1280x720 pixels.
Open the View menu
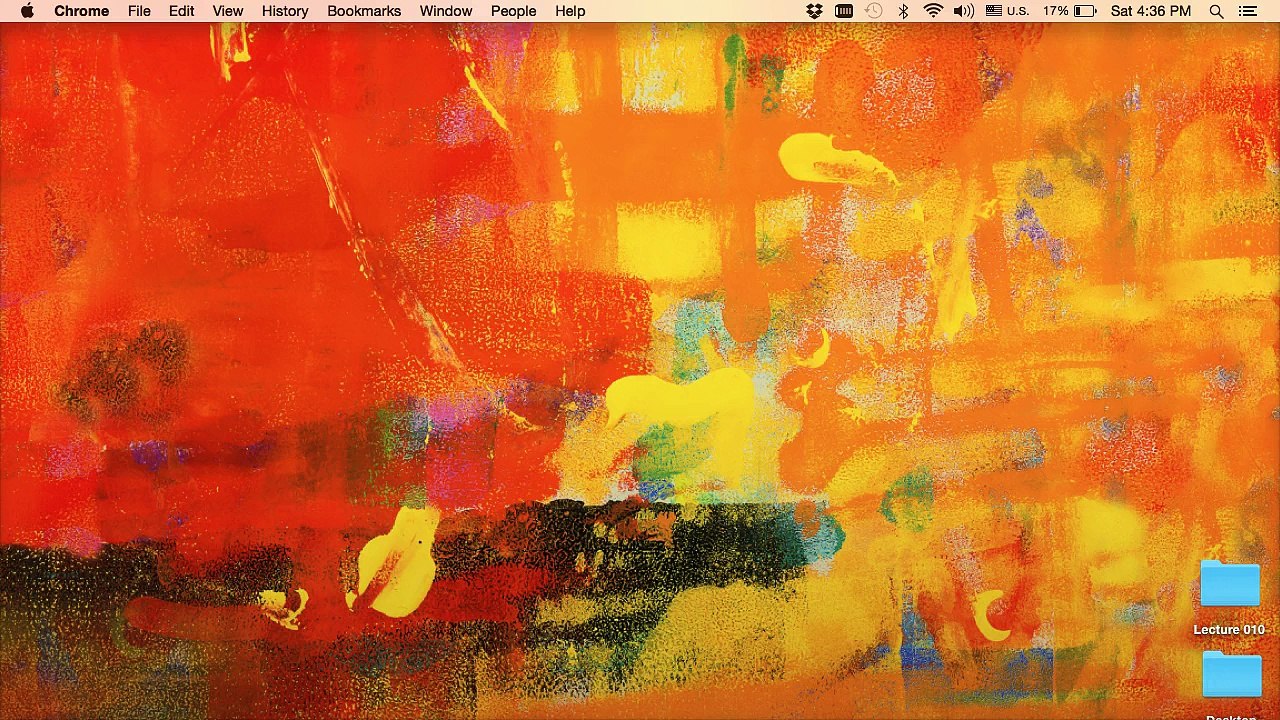point(228,11)
